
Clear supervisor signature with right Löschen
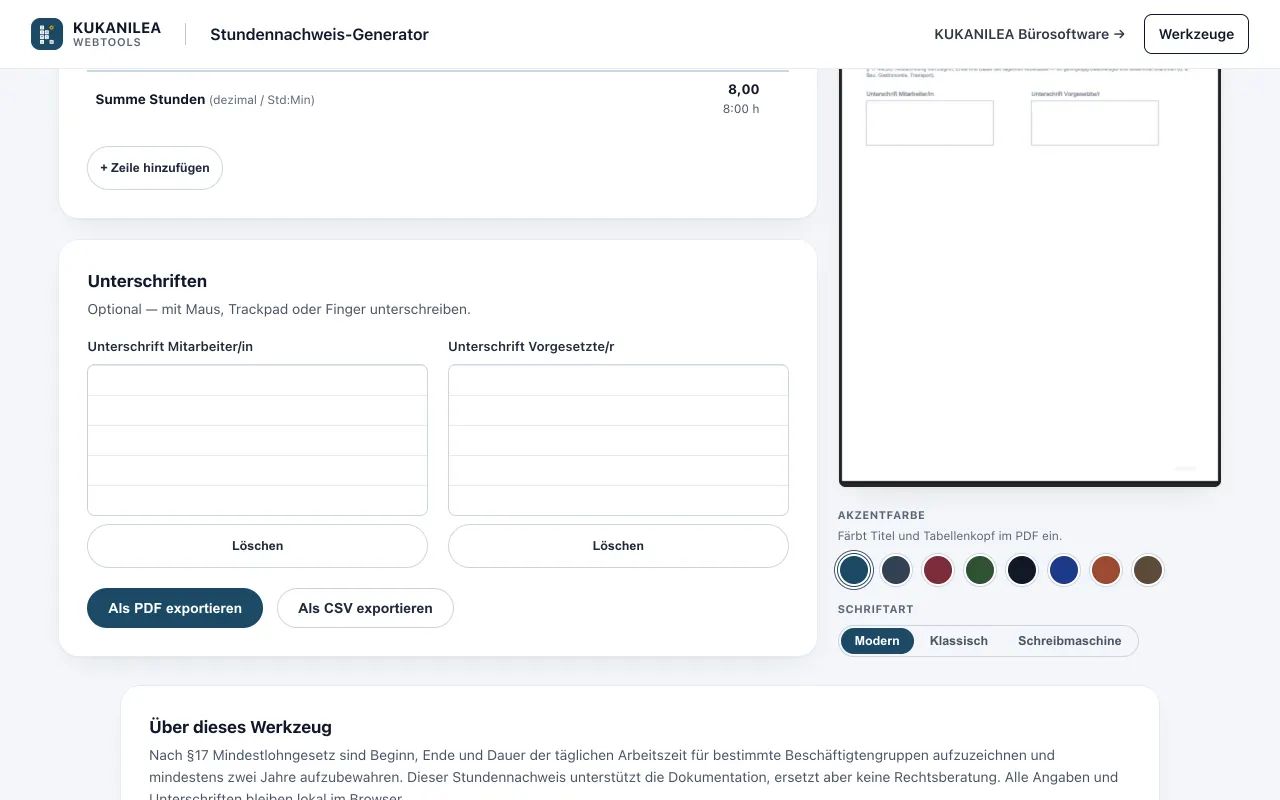click(618, 546)
